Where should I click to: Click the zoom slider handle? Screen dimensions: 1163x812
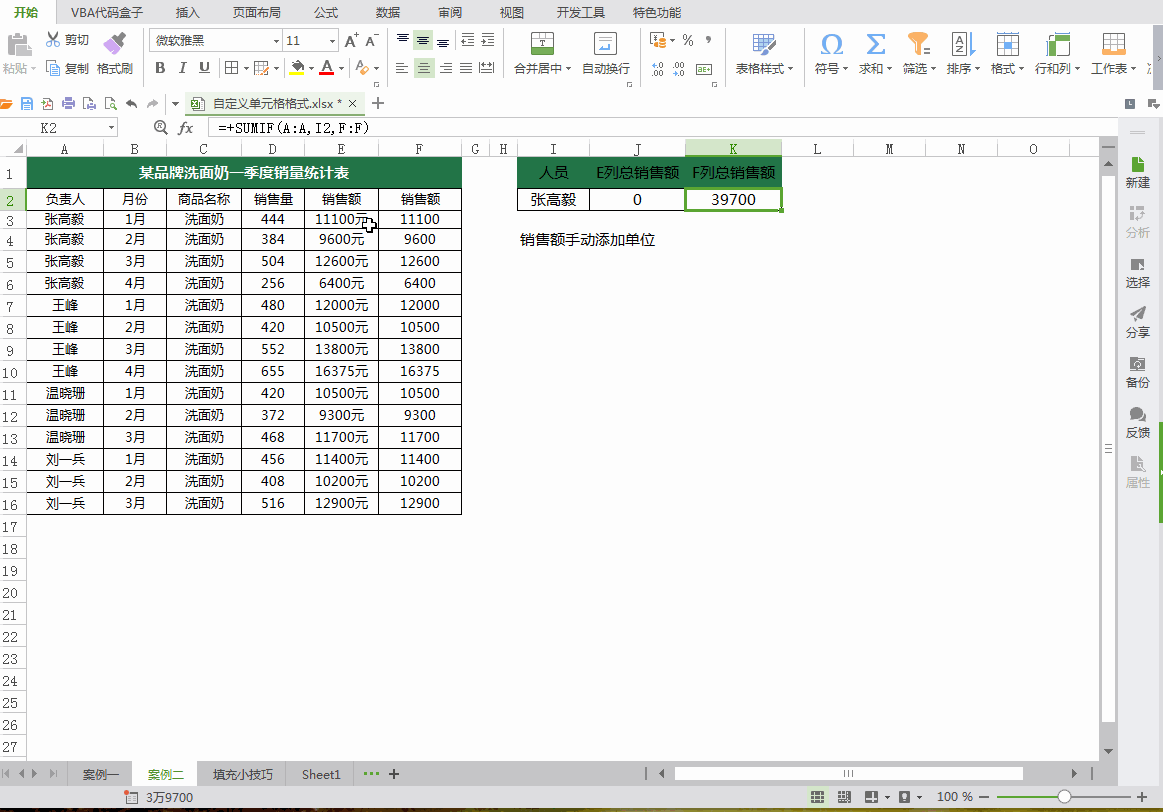point(1064,797)
